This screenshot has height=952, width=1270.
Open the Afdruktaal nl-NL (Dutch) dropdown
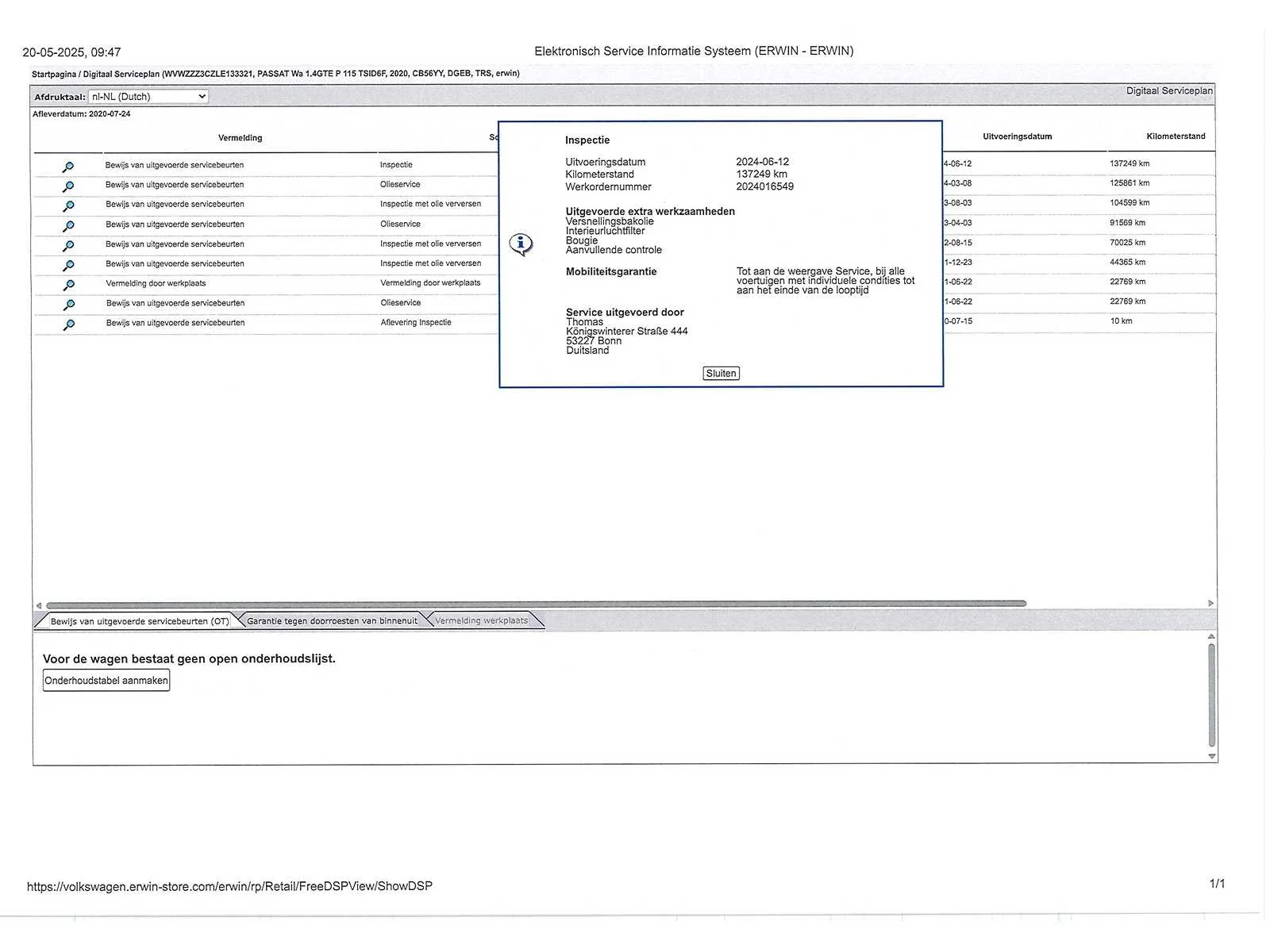148,97
